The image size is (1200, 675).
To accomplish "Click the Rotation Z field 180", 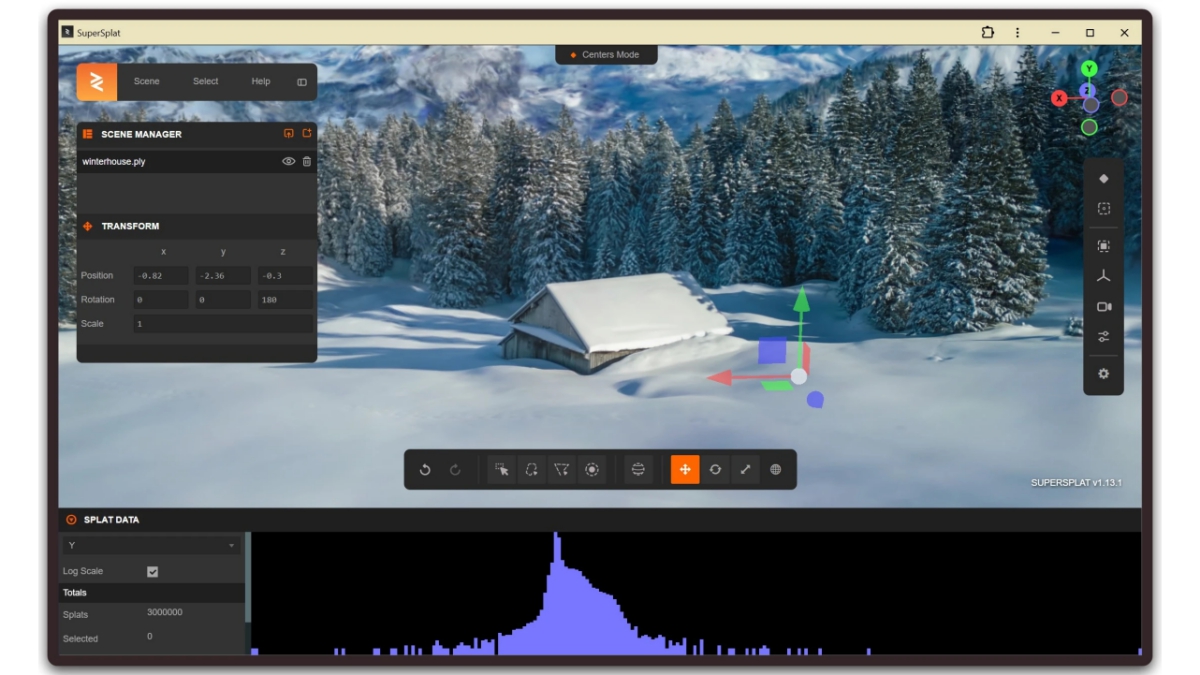I will click(x=285, y=299).
